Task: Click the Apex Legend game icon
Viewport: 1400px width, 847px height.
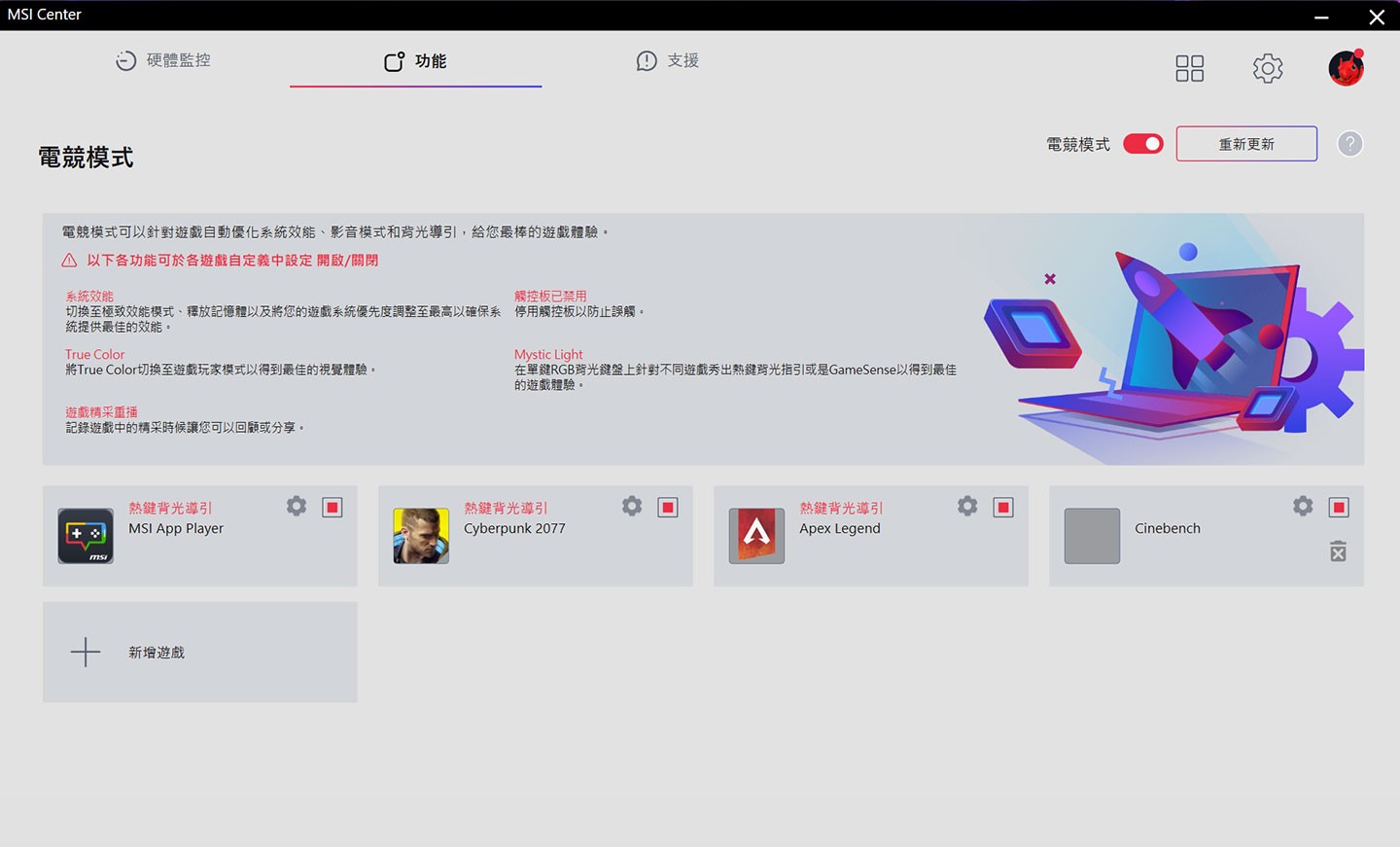Action: 756,536
